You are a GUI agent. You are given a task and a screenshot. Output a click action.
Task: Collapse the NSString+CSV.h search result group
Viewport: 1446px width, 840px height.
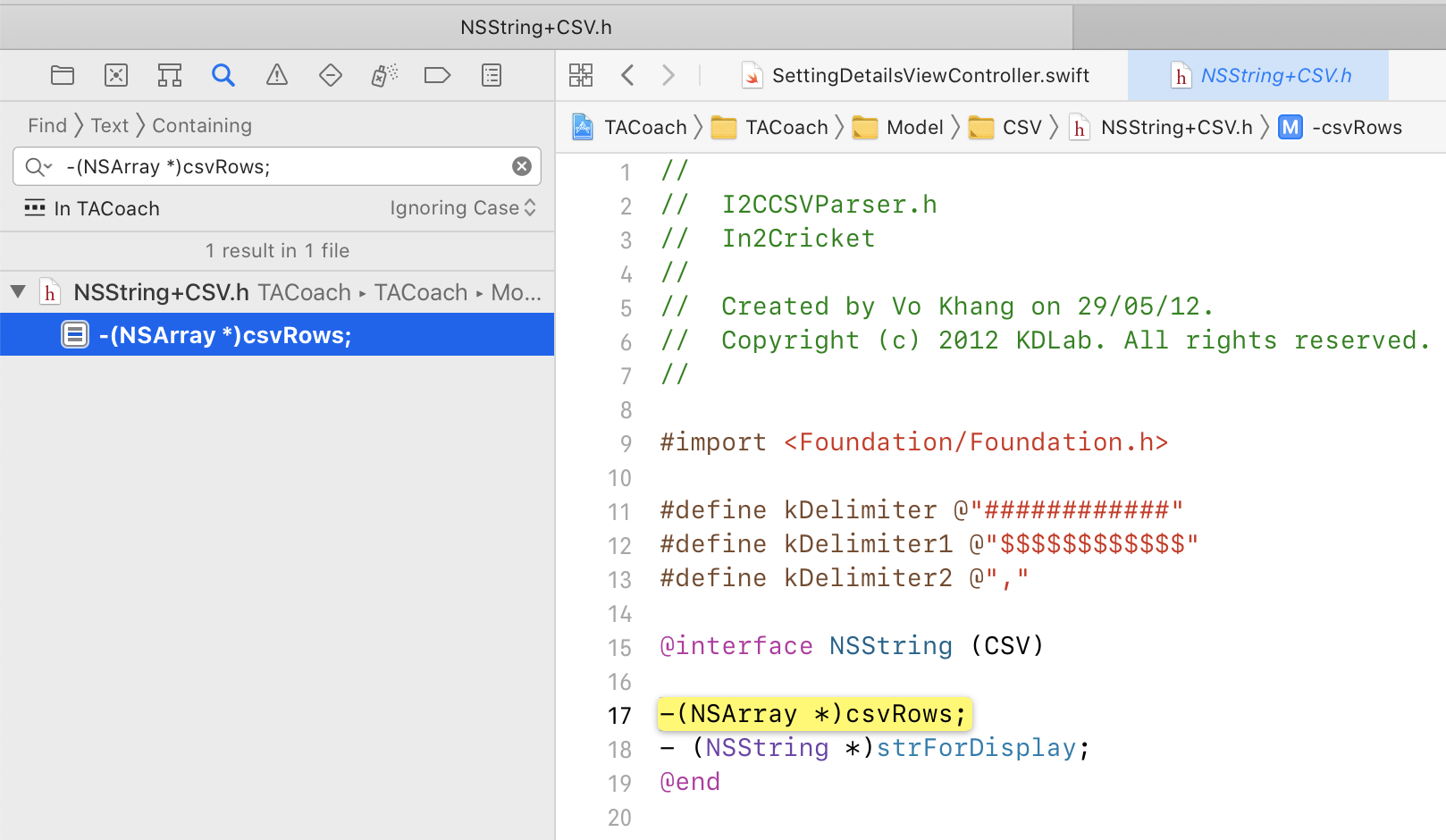(x=18, y=292)
